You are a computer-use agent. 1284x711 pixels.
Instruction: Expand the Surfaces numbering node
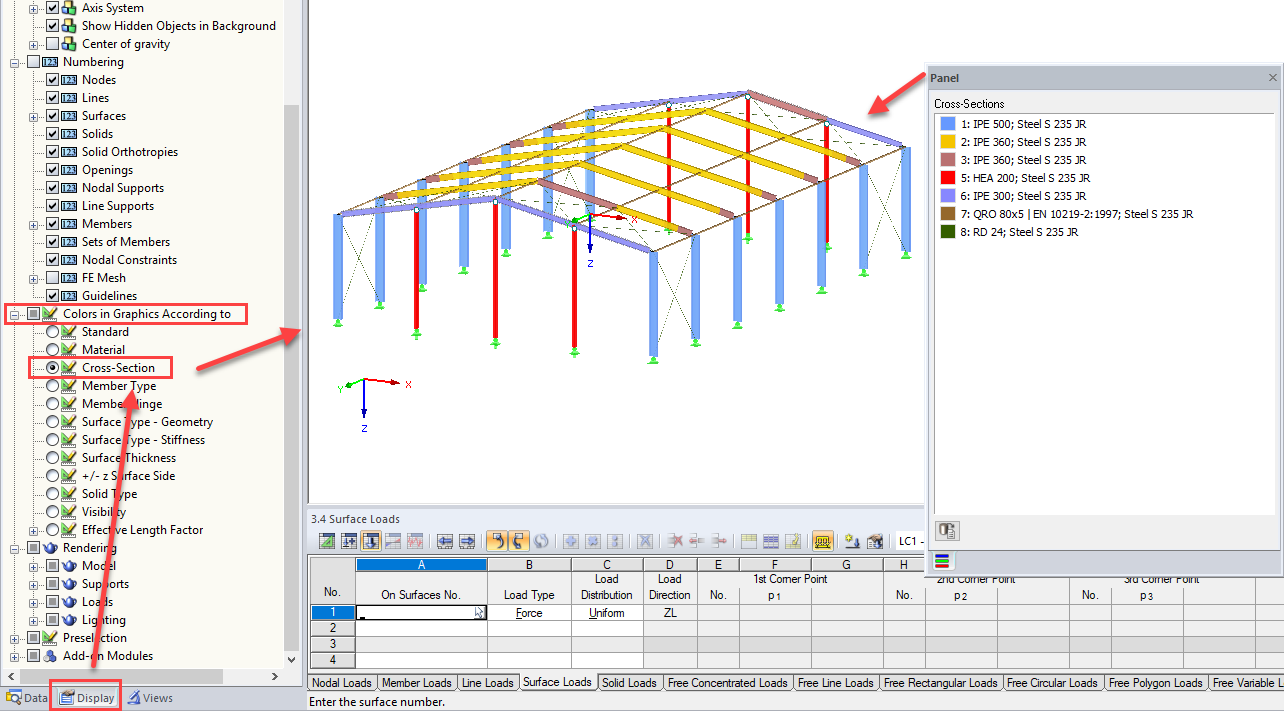[34, 116]
